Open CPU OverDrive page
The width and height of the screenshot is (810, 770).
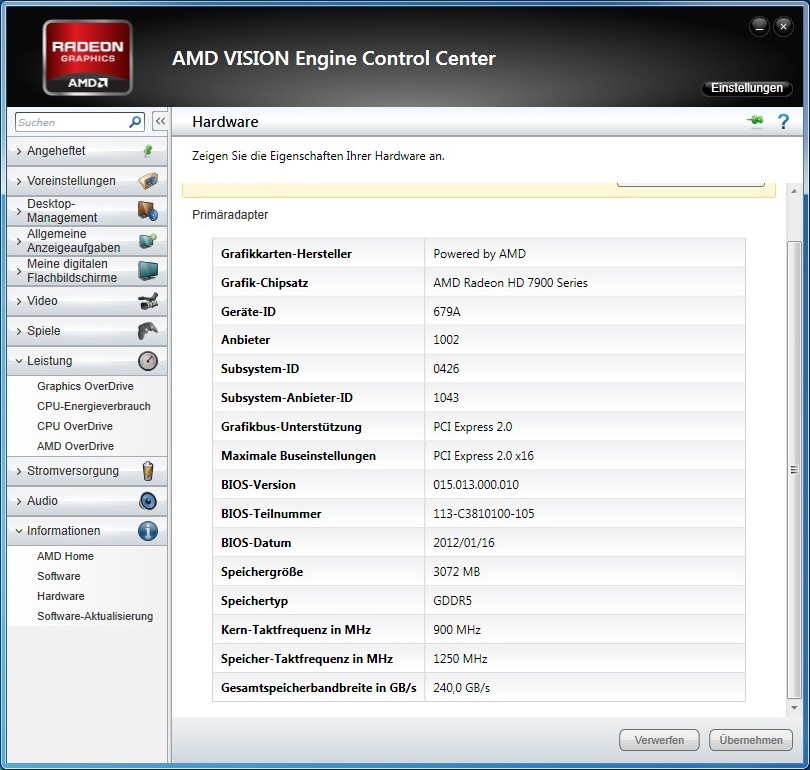pos(75,427)
